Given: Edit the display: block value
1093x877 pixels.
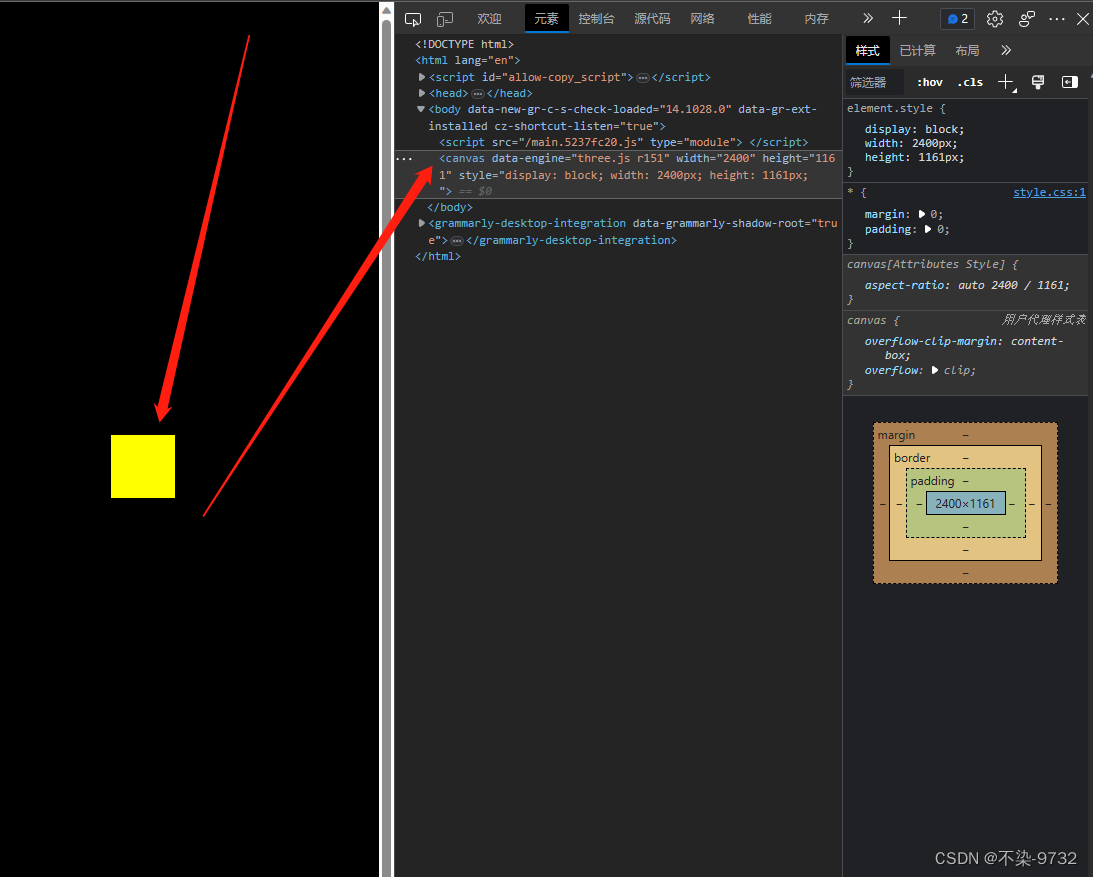Looking at the screenshot, I should (x=942, y=130).
